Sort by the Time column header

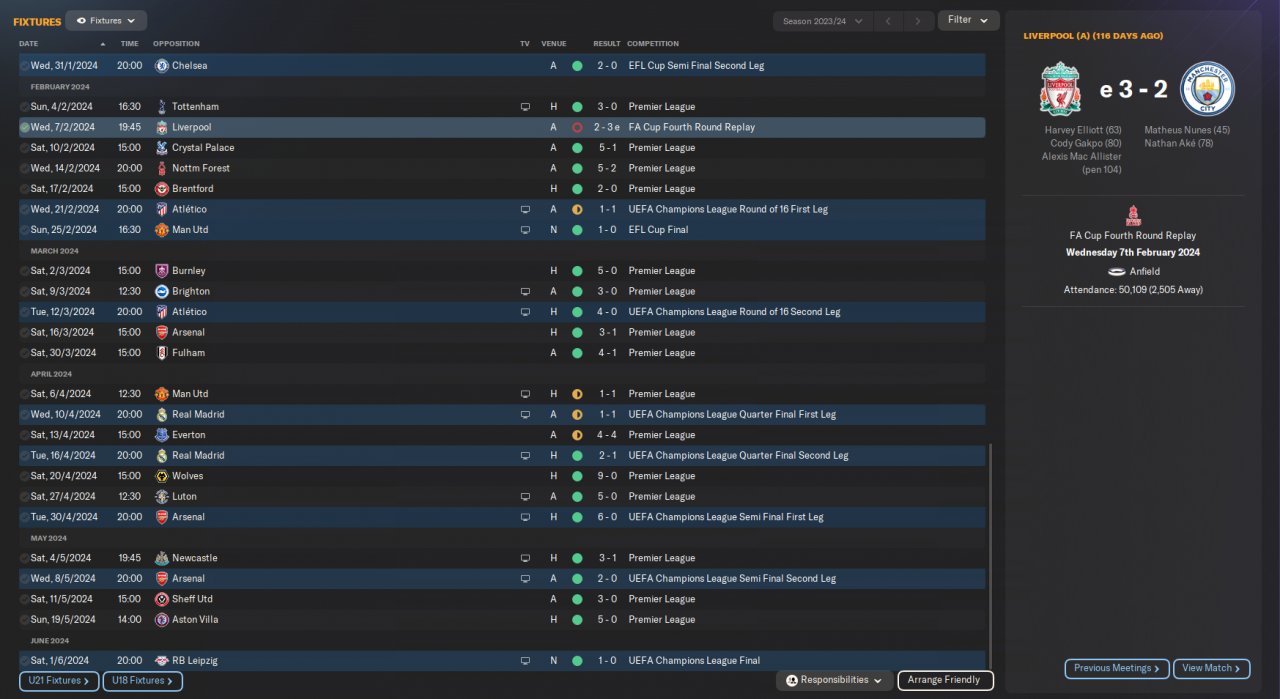click(130, 44)
